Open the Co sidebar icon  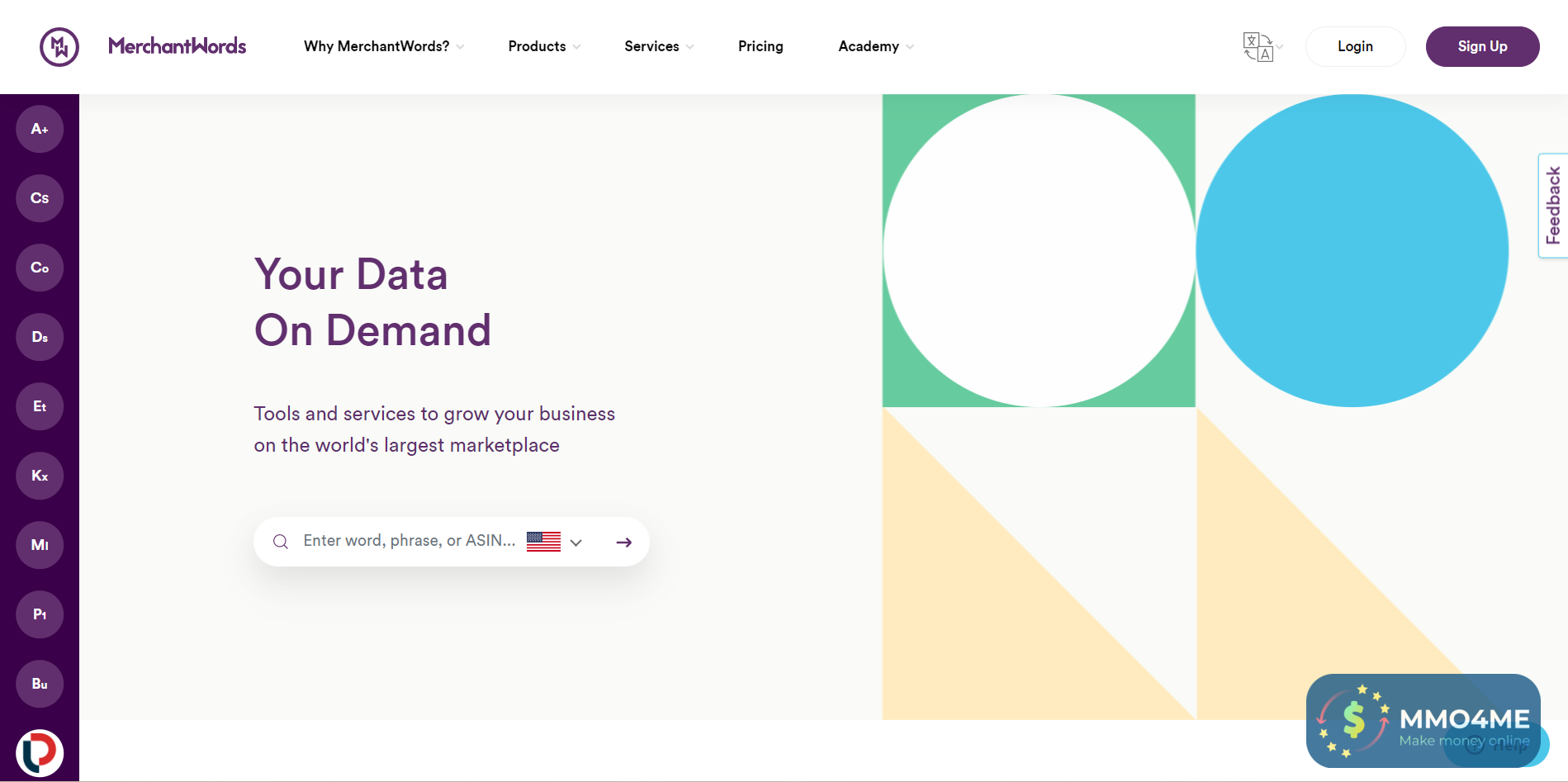click(40, 268)
